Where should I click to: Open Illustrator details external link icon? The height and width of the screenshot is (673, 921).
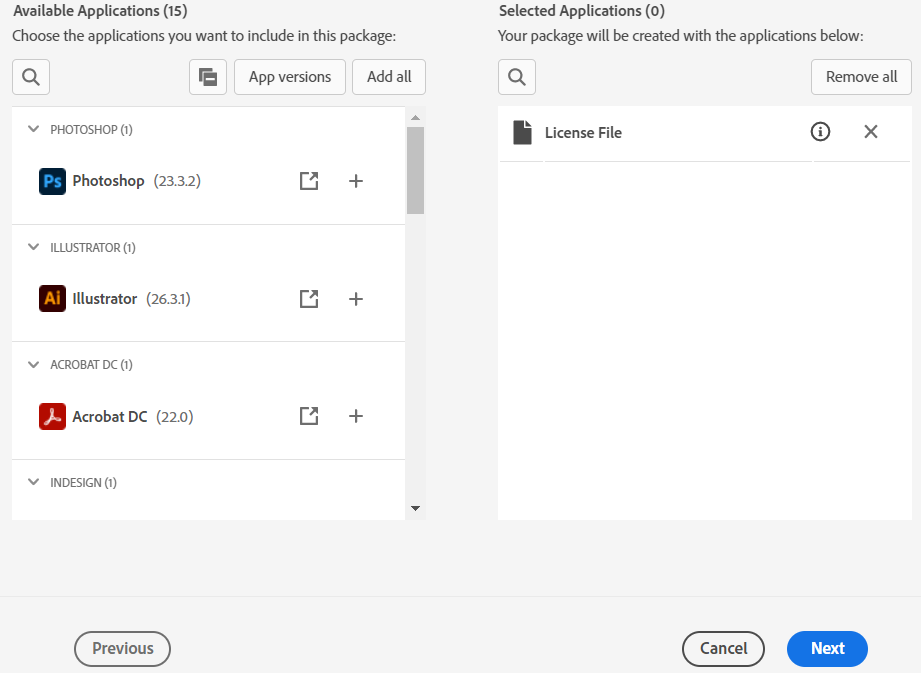coord(309,298)
